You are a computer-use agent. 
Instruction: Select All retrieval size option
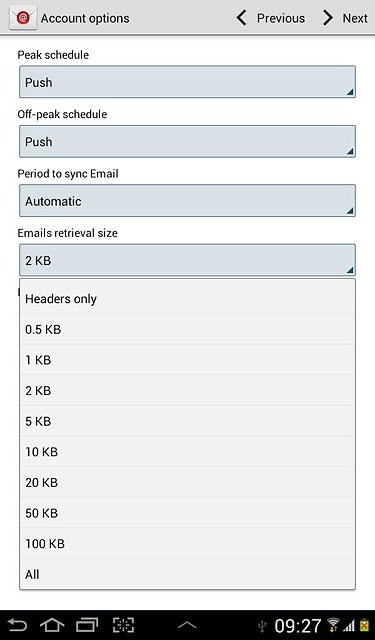(x=187, y=574)
